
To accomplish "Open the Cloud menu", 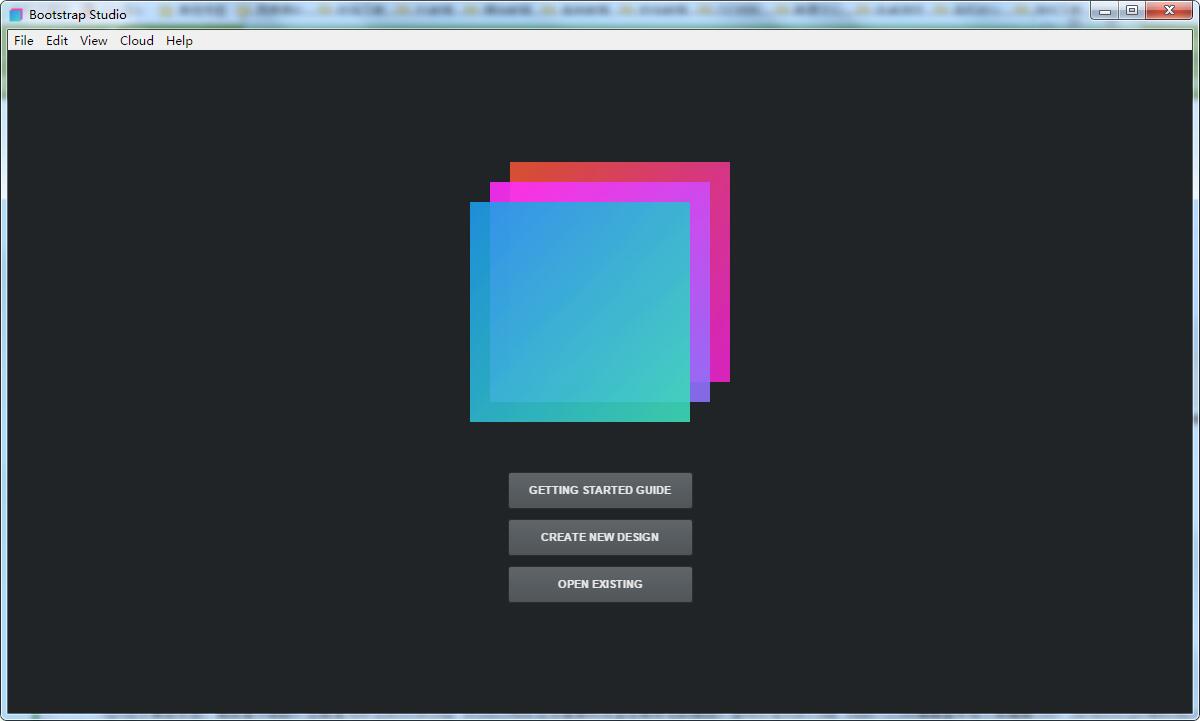I will pos(137,41).
